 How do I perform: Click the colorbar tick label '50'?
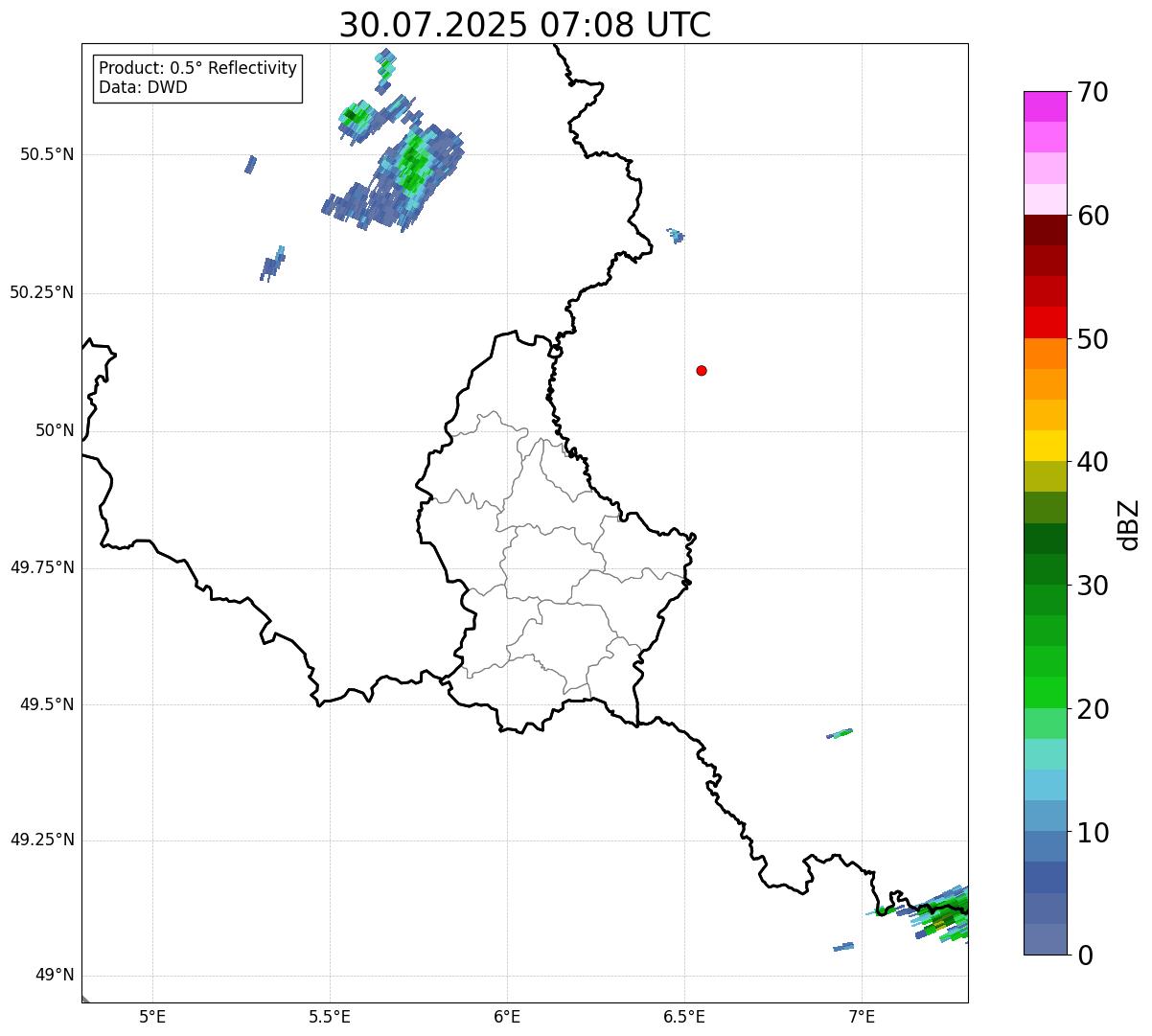click(1093, 339)
